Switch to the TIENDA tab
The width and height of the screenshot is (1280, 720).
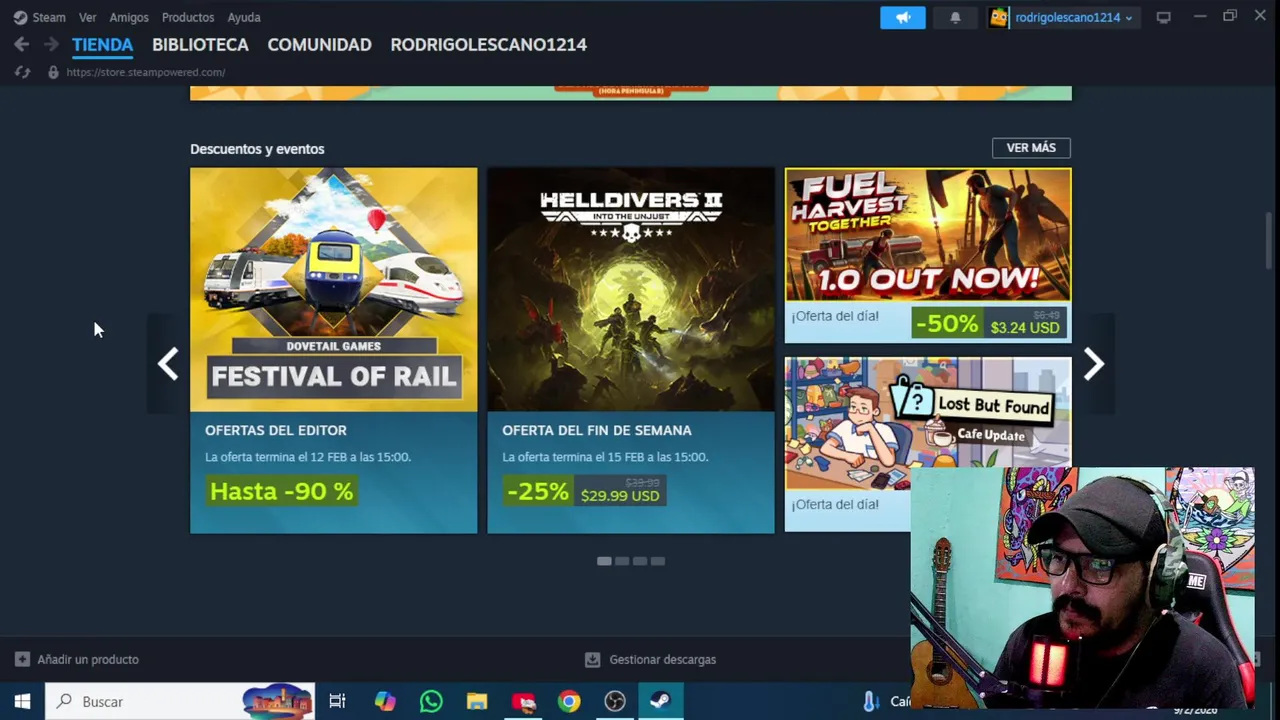coord(102,44)
